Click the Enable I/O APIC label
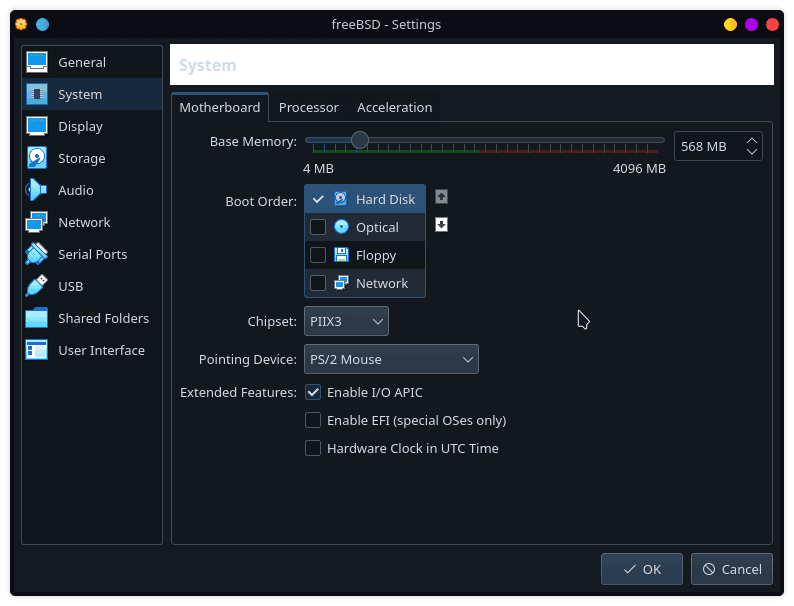Image resolution: width=794 pixels, height=606 pixels. pos(375,392)
